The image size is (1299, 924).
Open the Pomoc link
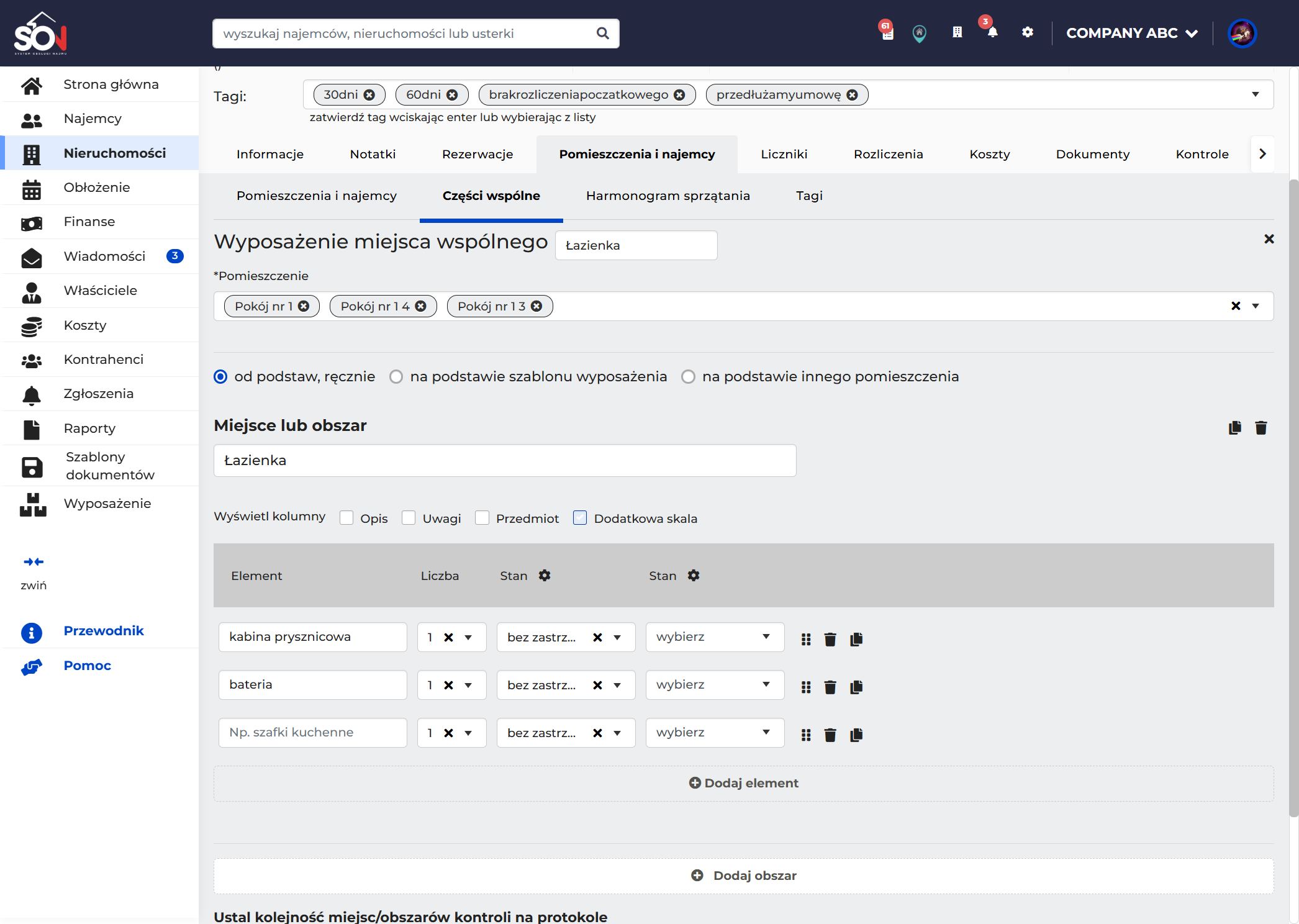coord(88,666)
